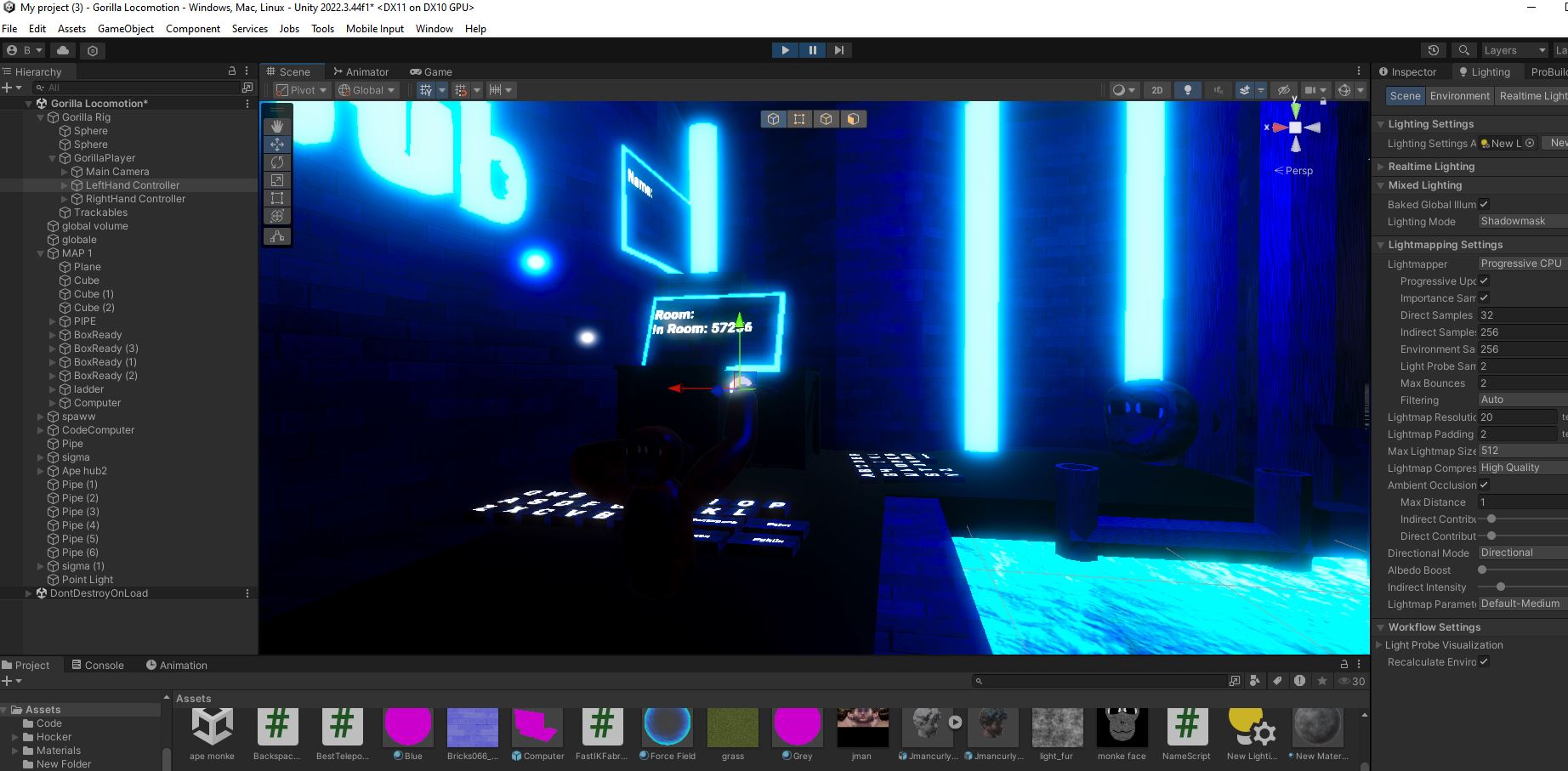Collapse the Lightmapping Settings section
The width and height of the screenshot is (1568, 771).
[x=1381, y=245]
